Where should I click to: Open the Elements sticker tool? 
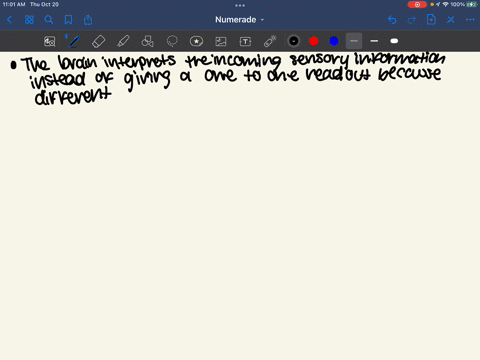click(x=196, y=41)
